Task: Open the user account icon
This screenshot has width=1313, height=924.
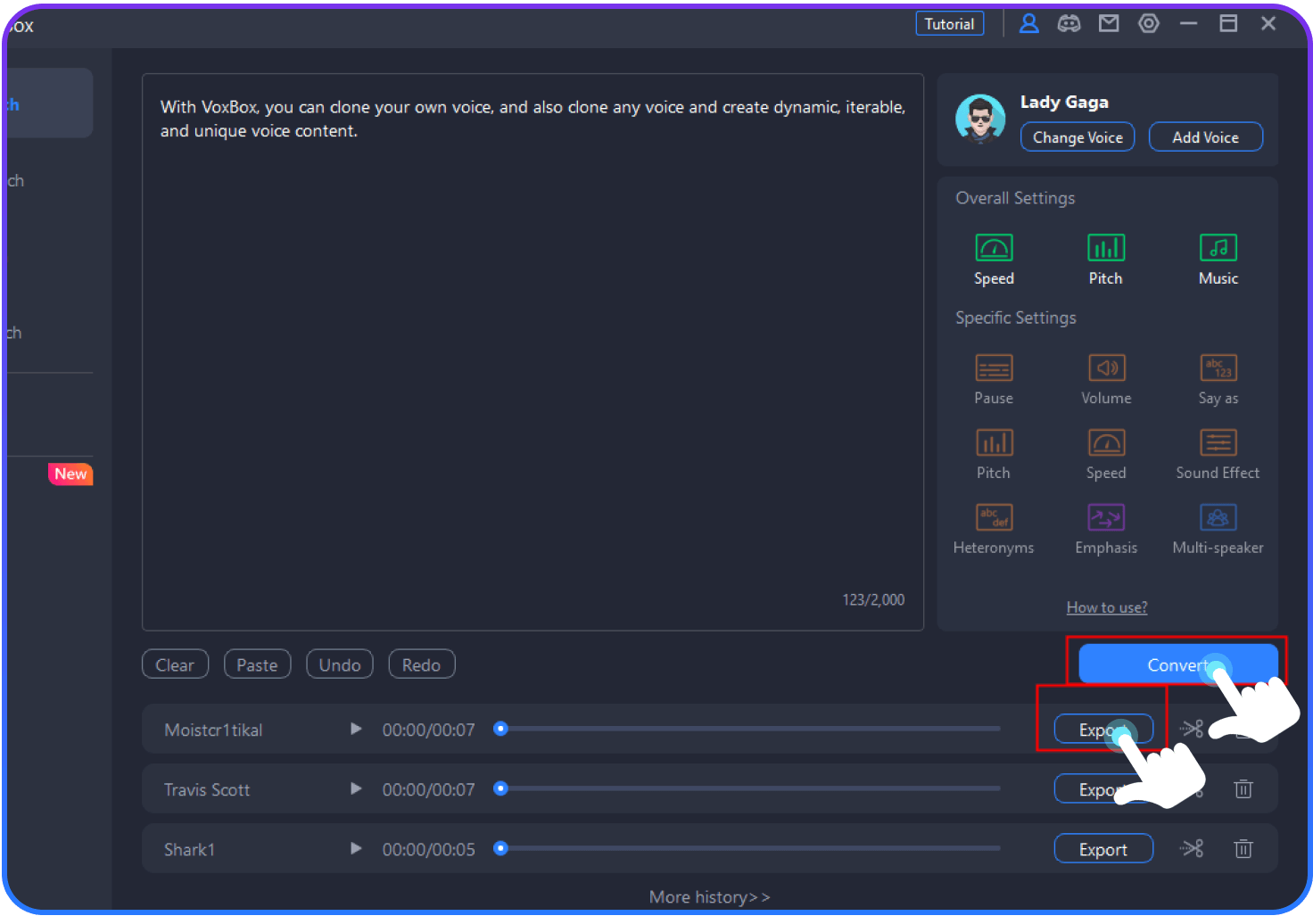Action: 1029,23
